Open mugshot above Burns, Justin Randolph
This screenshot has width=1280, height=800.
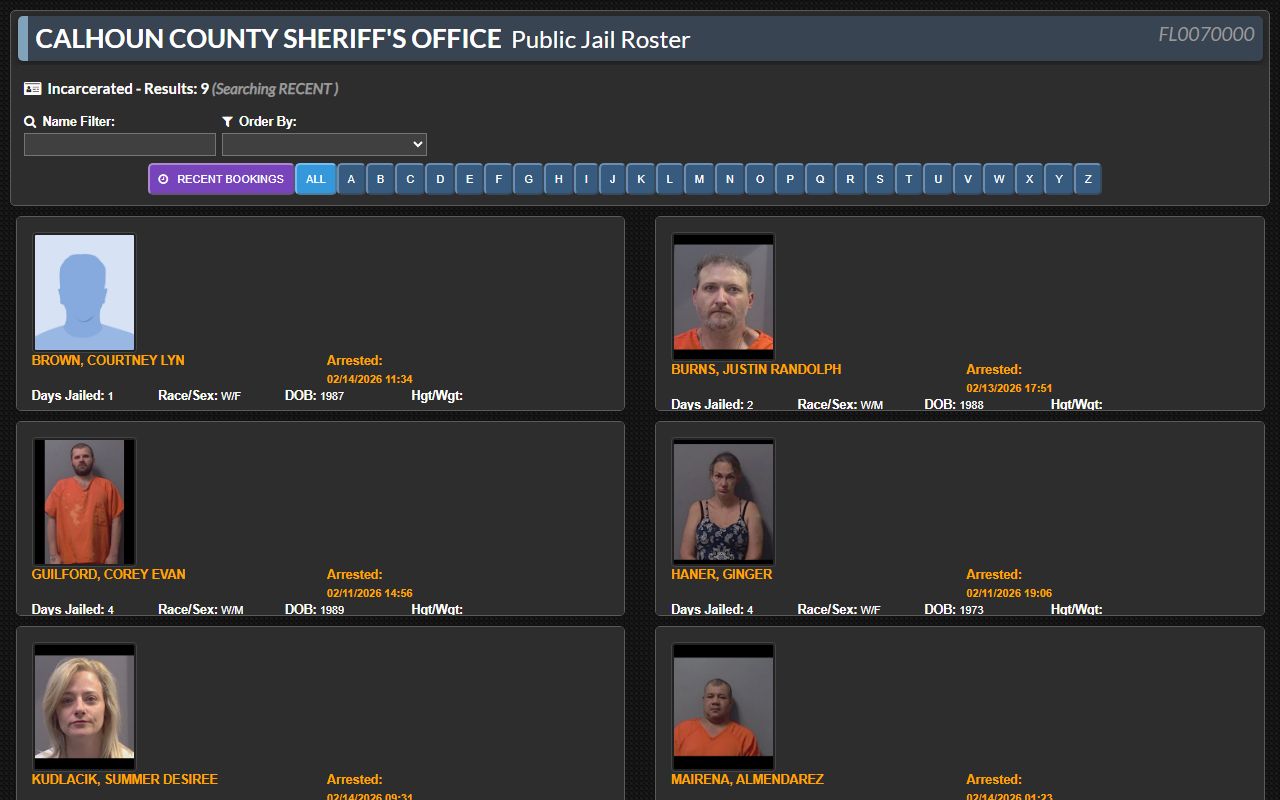[723, 296]
